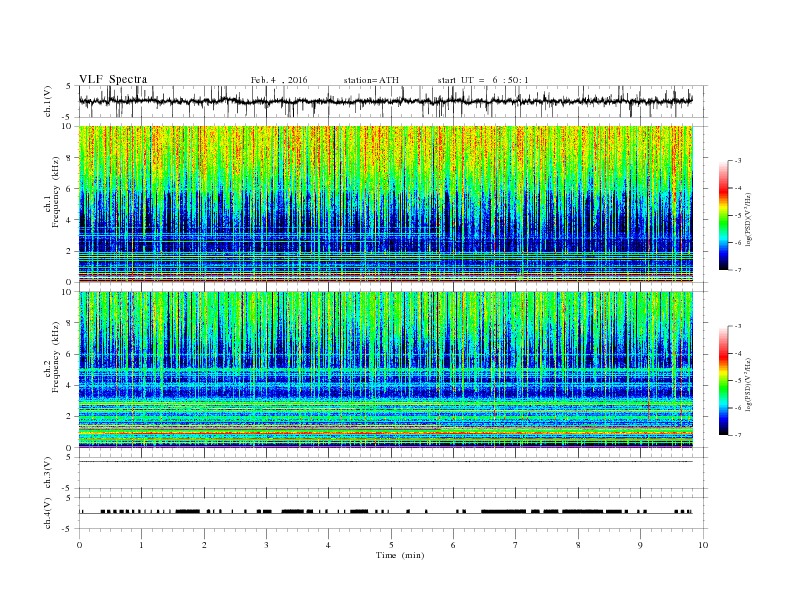
Task: Click the time axis tick label "3"
Action: 266,545
